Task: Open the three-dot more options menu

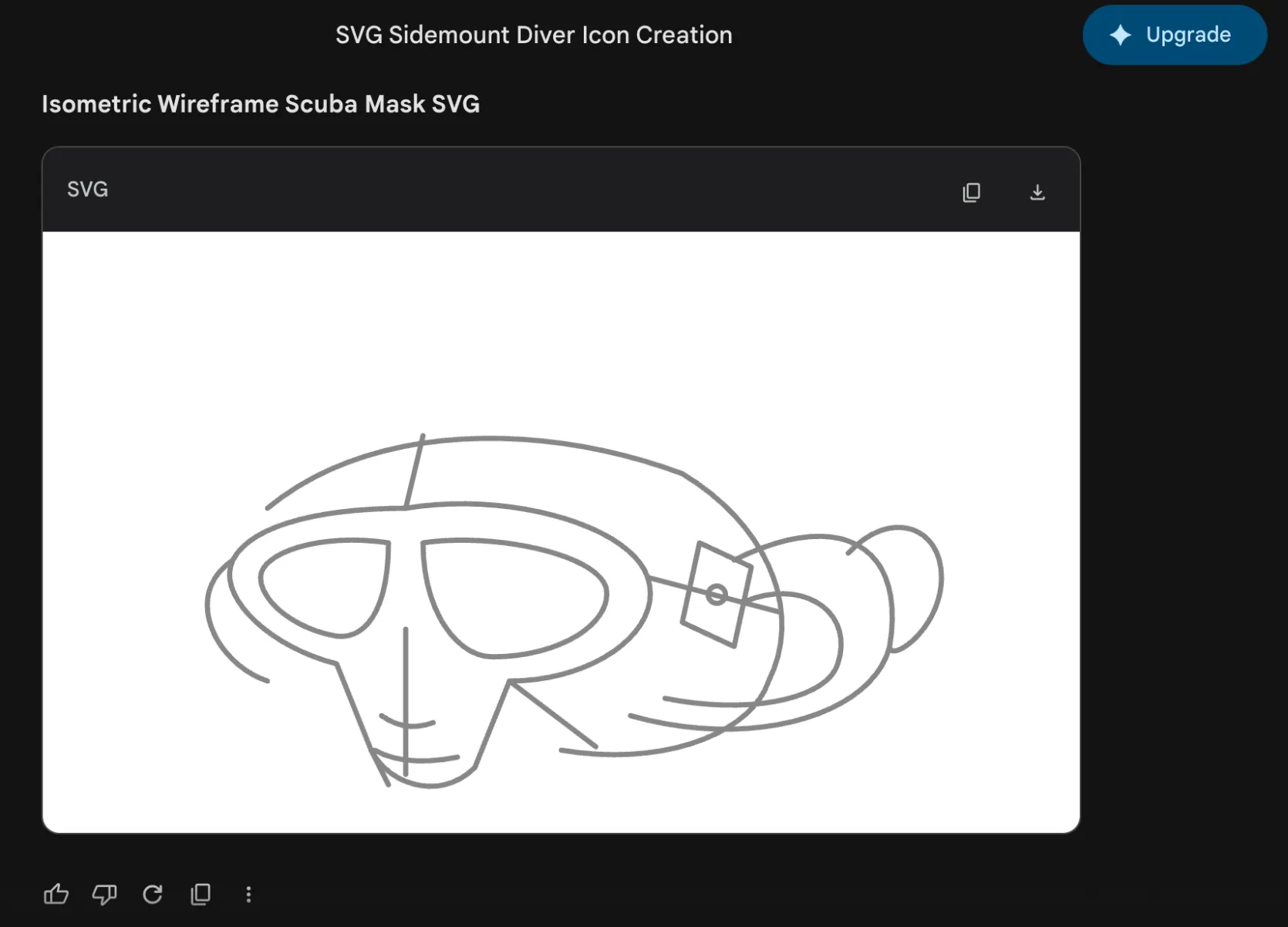Action: pos(248,894)
